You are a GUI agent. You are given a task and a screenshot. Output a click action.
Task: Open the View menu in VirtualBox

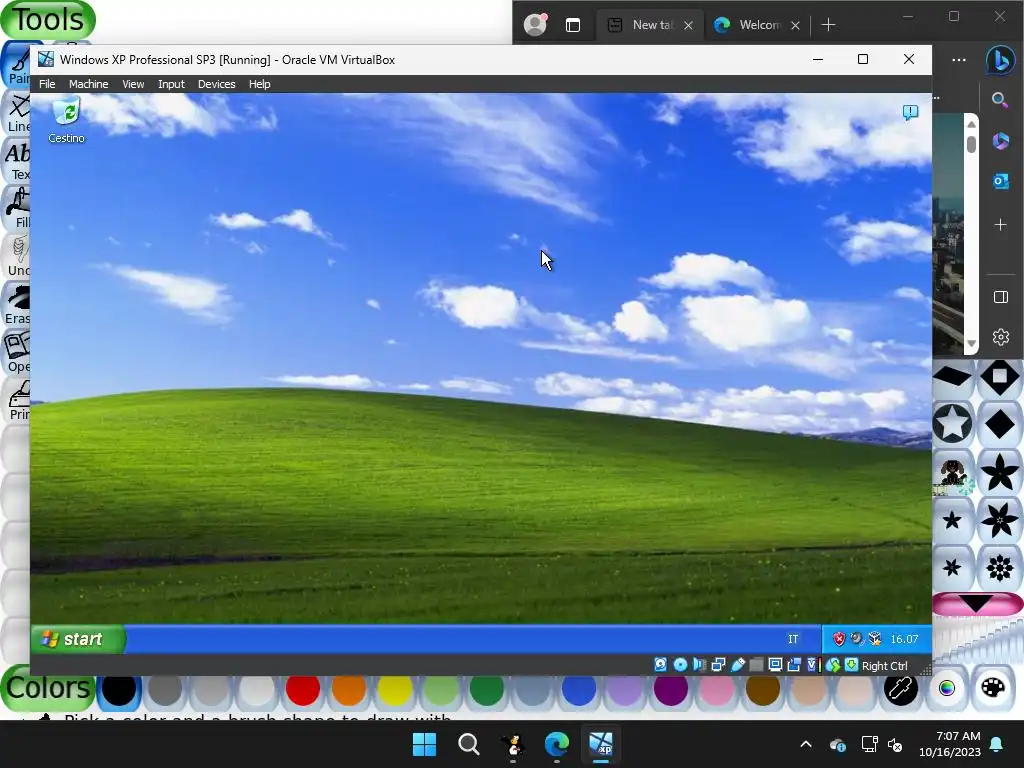(133, 84)
